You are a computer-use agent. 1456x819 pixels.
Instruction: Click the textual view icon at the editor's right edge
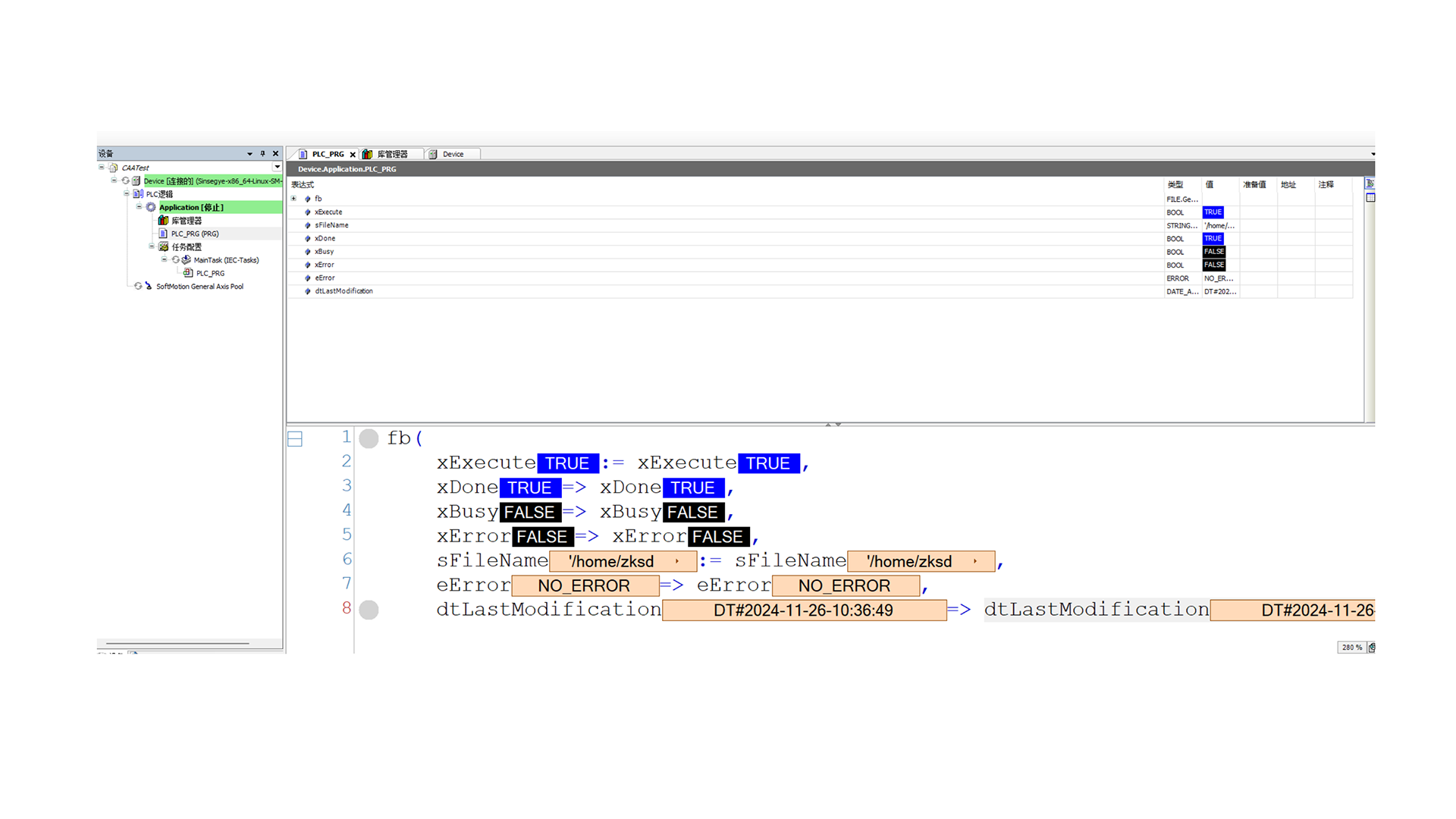[1370, 184]
